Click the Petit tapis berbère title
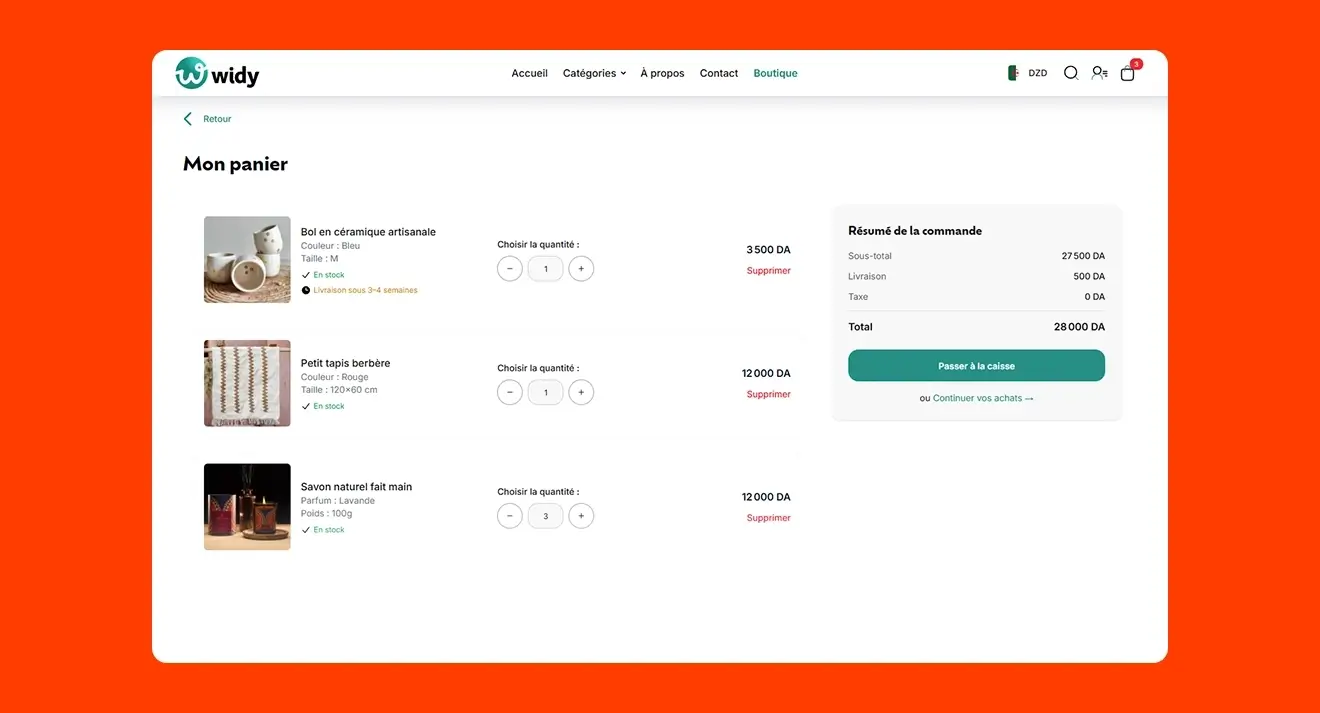Image resolution: width=1320 pixels, height=713 pixels. coord(345,363)
